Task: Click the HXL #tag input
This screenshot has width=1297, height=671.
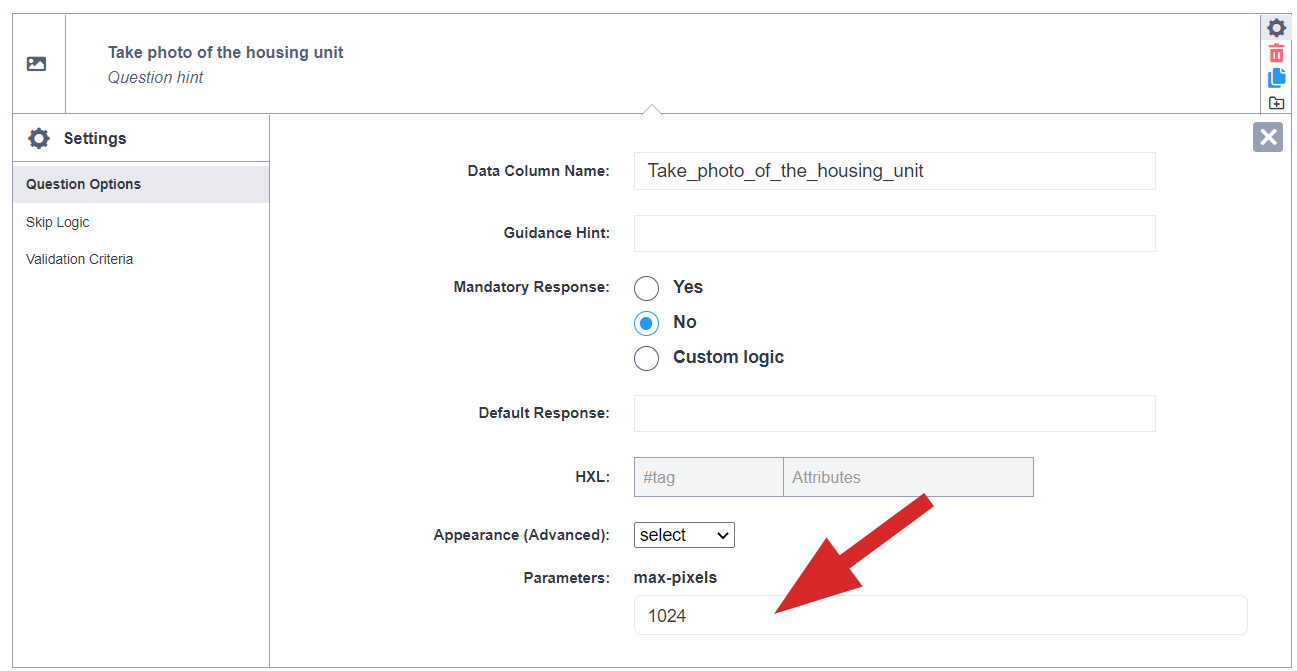Action: pyautogui.click(x=708, y=477)
